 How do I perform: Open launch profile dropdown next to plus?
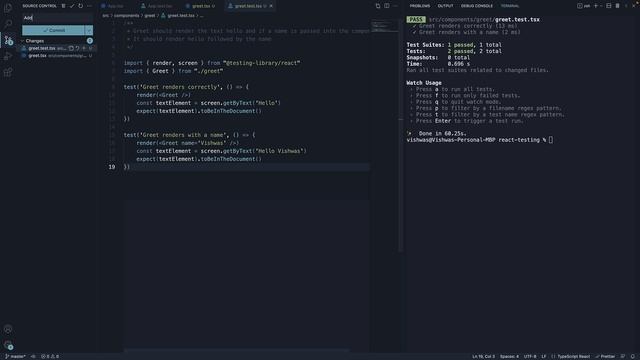pyautogui.click(x=601, y=6)
